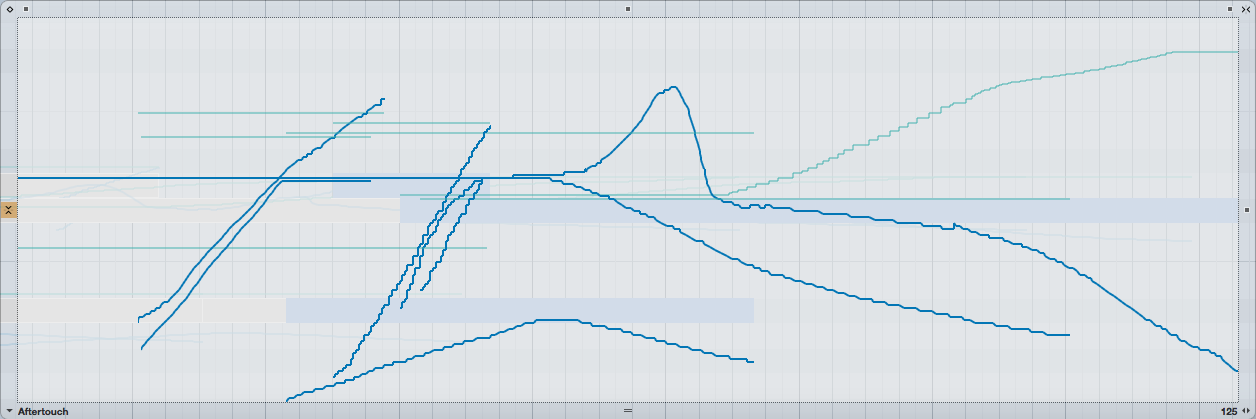
Task: Click the Aftertouch lane label
Action: click(43, 412)
